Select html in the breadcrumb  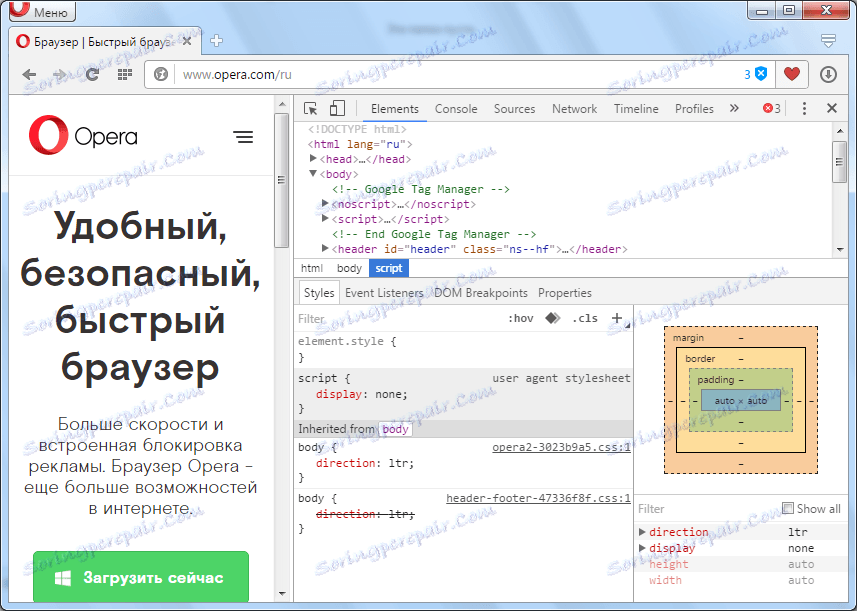[312, 268]
